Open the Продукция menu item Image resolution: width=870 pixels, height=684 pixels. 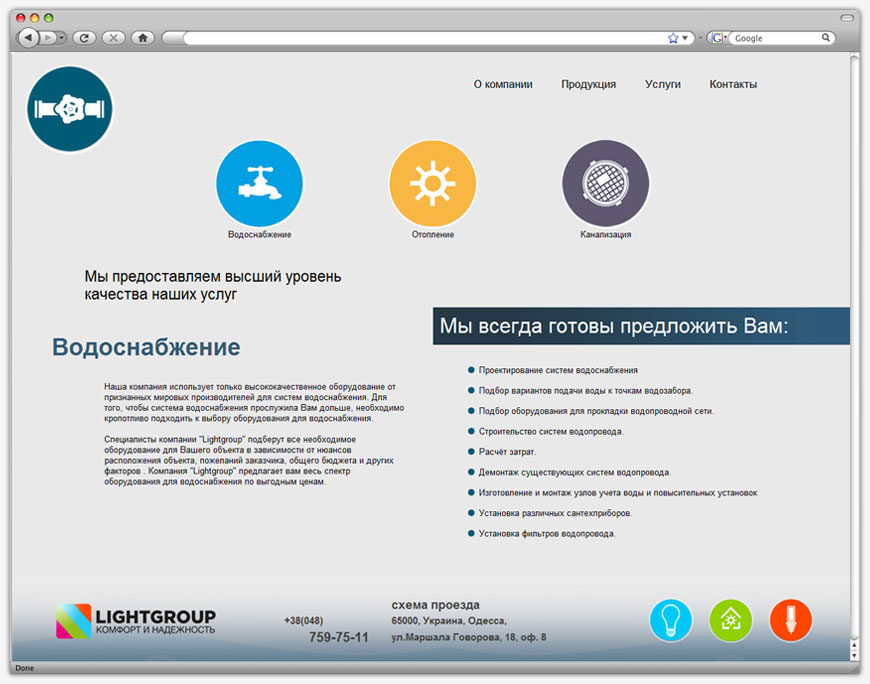(588, 85)
